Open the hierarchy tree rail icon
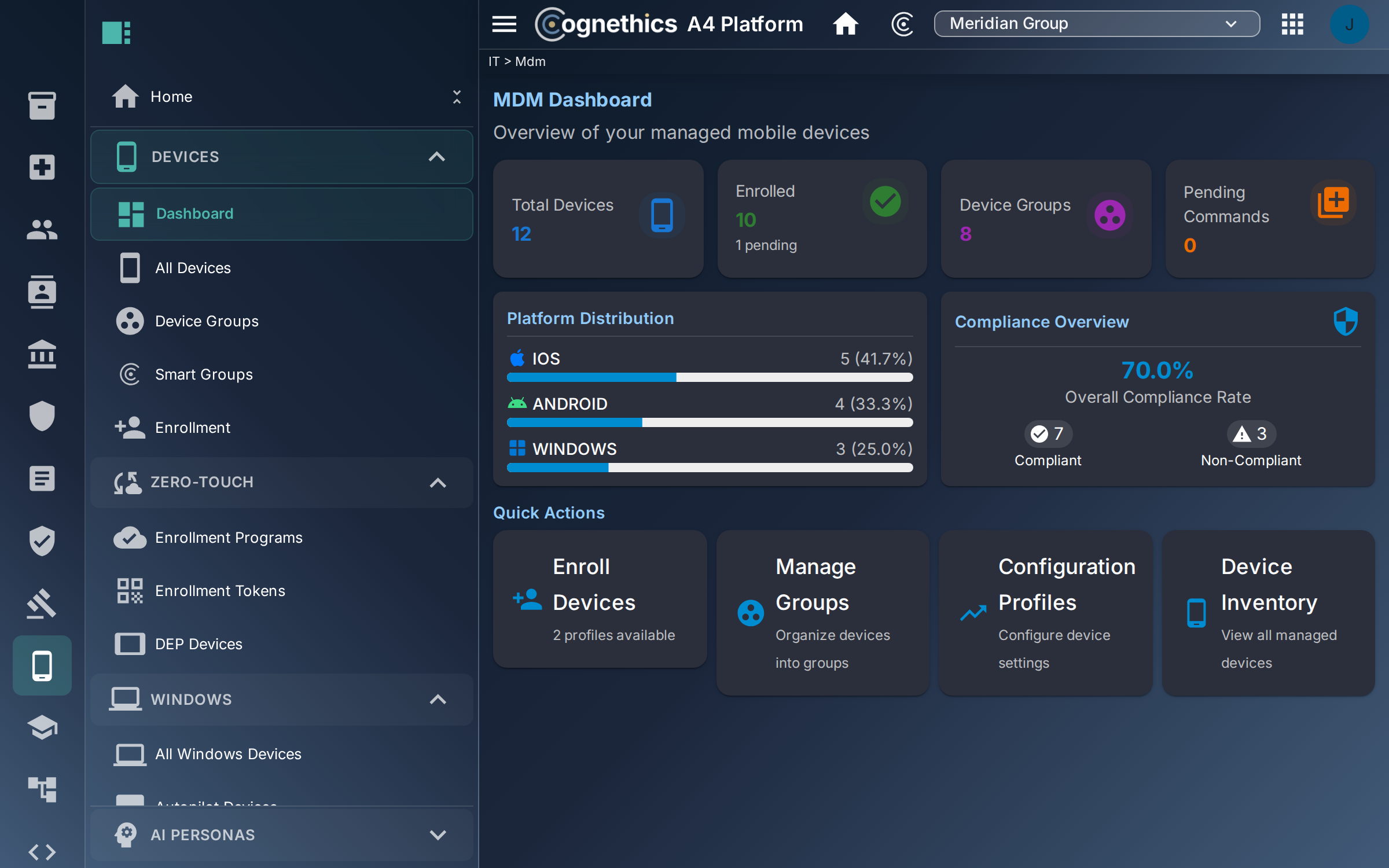1389x868 pixels. pos(42,789)
